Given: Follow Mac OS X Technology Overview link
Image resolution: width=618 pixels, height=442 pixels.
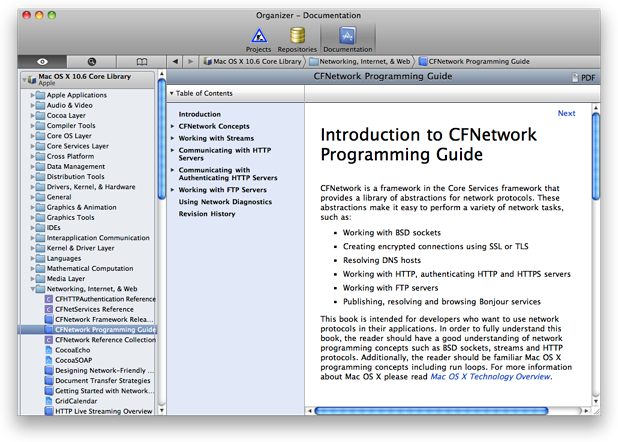Looking at the screenshot, I should click(490, 377).
